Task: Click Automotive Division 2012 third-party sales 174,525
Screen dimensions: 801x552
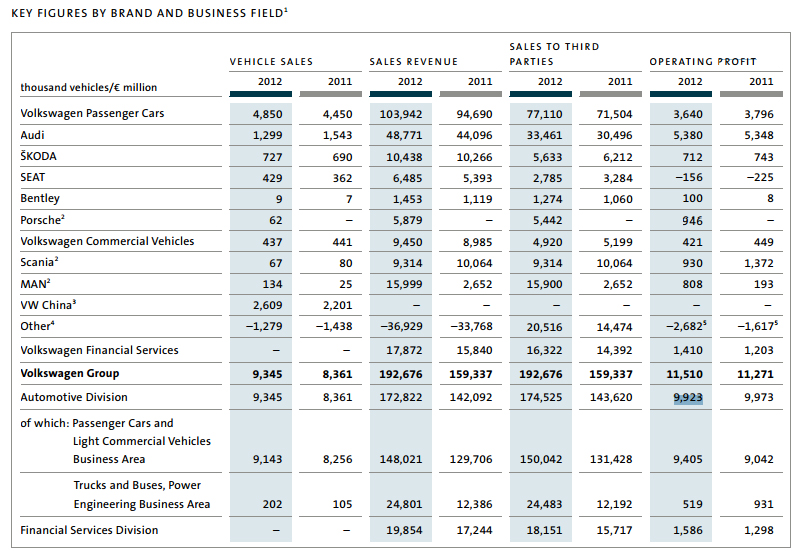Action: click(540, 397)
